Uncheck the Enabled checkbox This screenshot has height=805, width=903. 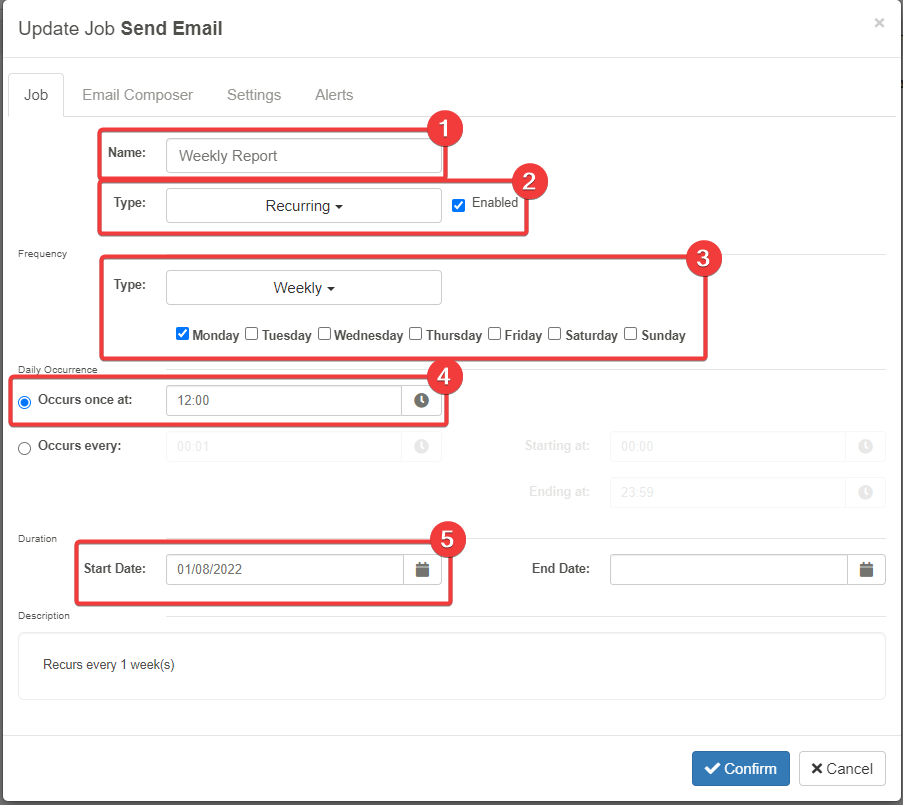459,205
